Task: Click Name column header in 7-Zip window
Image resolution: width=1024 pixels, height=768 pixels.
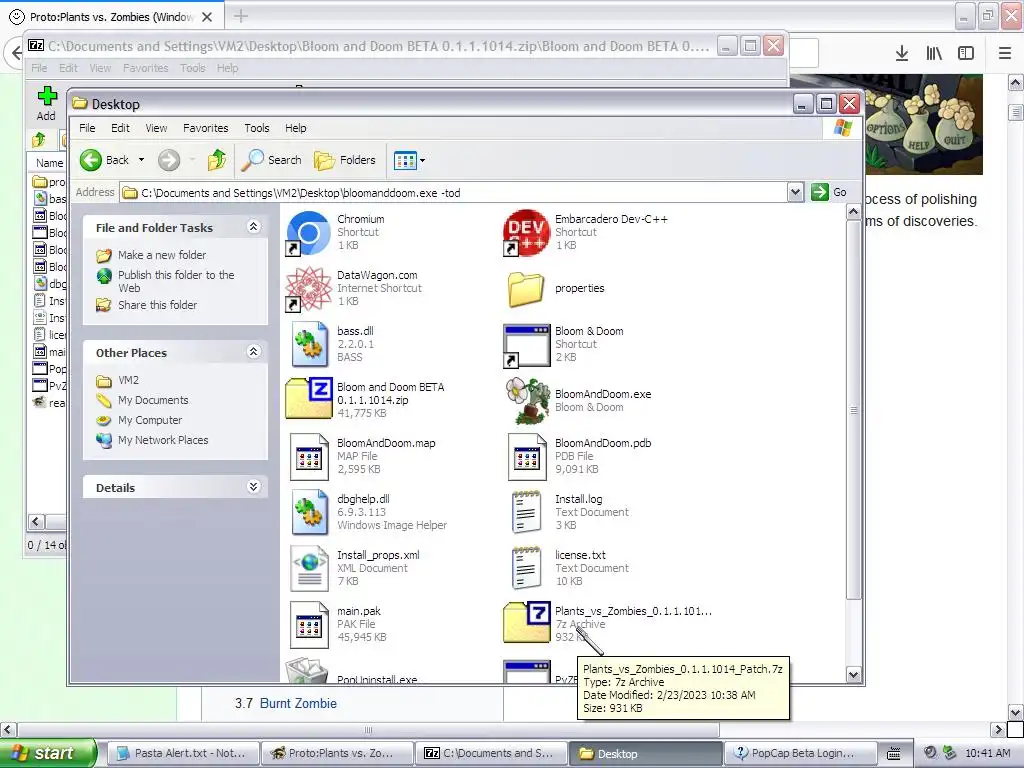Action: click(x=50, y=163)
